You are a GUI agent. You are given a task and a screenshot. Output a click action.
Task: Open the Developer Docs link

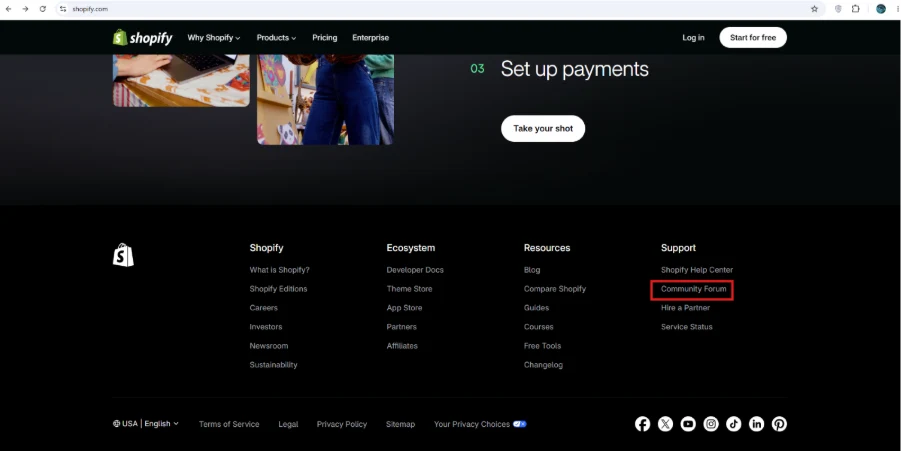click(x=415, y=270)
